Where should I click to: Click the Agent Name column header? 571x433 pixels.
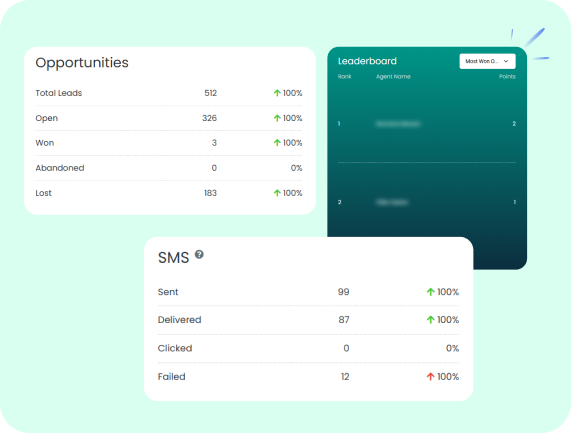click(x=393, y=76)
